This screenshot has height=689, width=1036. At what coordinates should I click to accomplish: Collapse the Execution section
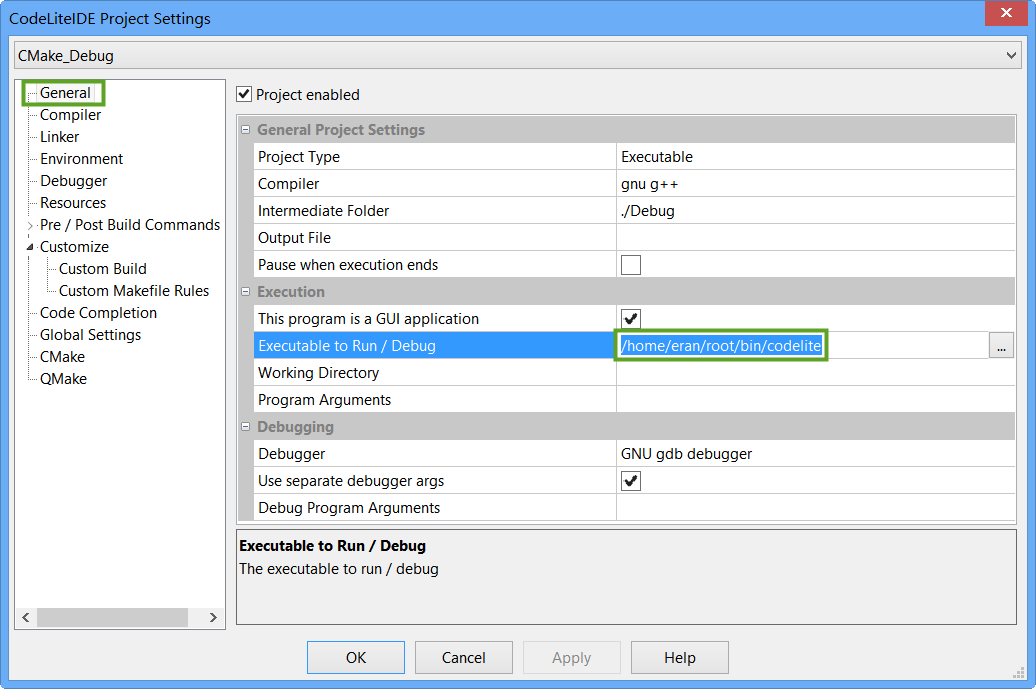[x=246, y=291]
